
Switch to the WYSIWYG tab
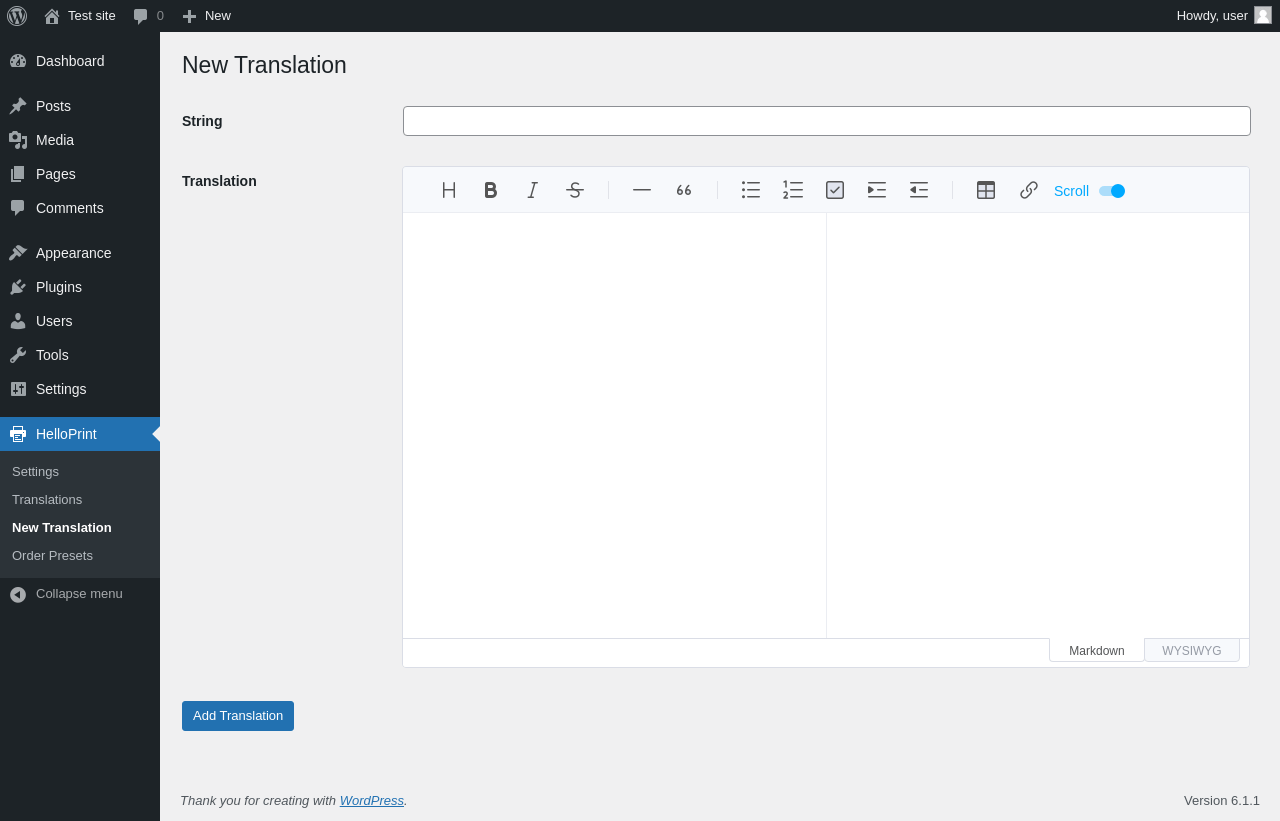1192,651
